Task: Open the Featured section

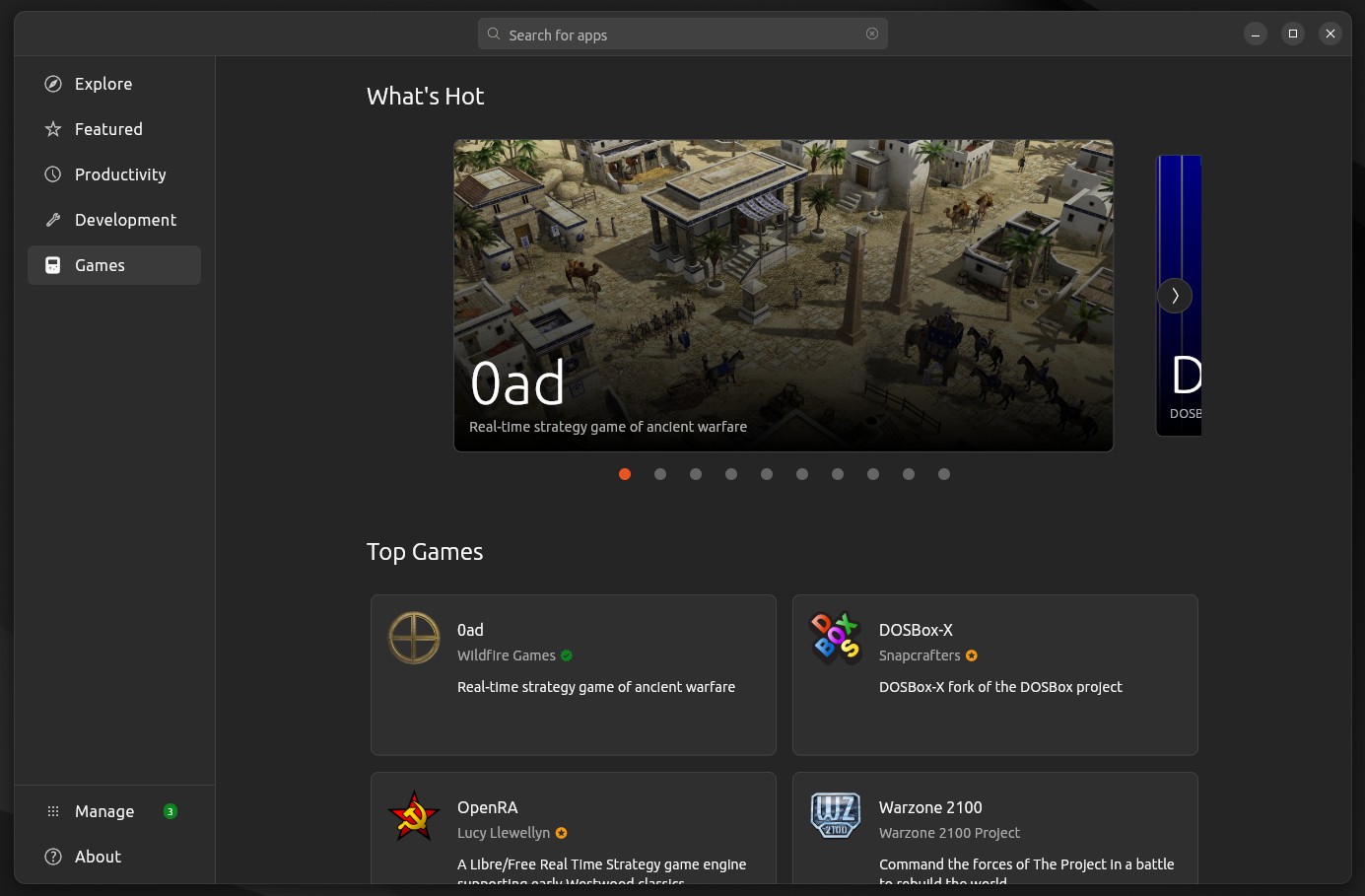Action: [x=114, y=129]
